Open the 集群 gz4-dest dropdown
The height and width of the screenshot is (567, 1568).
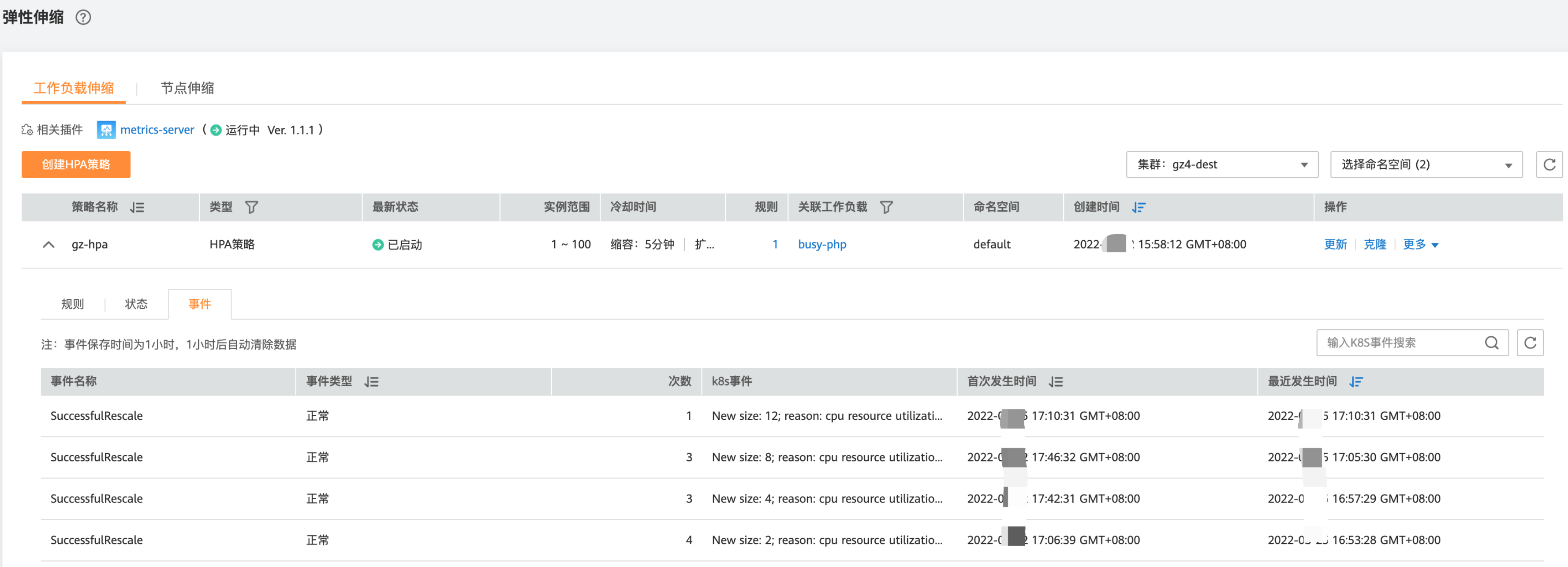click(x=1222, y=165)
